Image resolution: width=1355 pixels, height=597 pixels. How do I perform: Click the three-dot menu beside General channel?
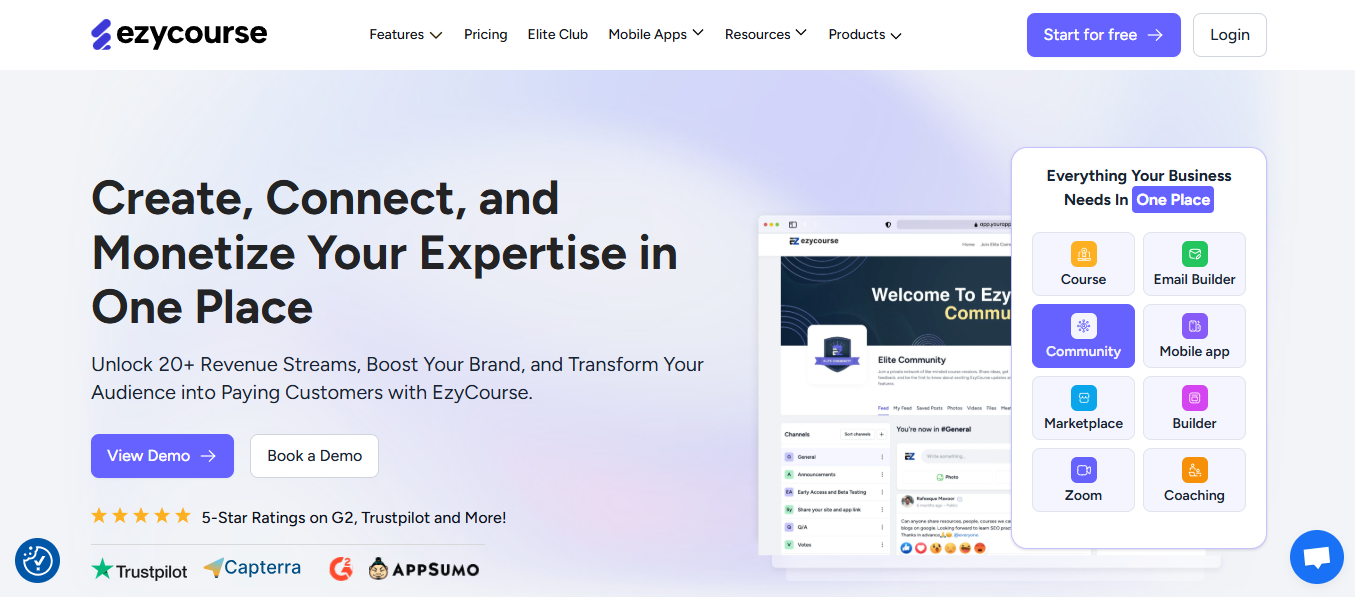pos(881,457)
